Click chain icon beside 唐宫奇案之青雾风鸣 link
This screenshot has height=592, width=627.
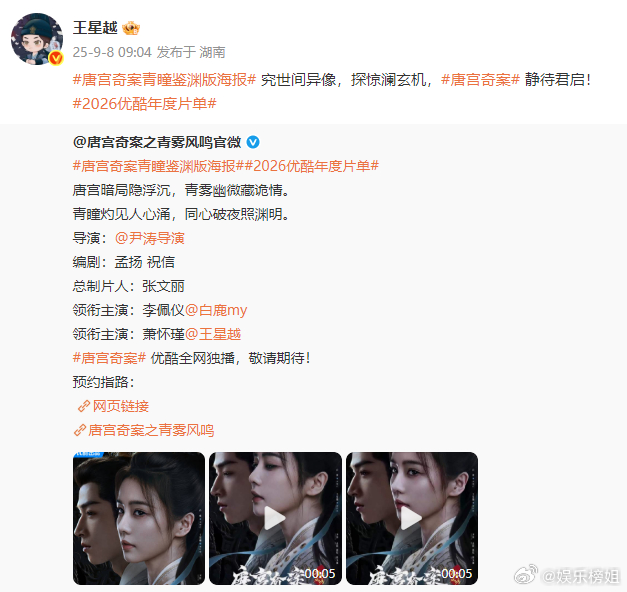[80, 430]
